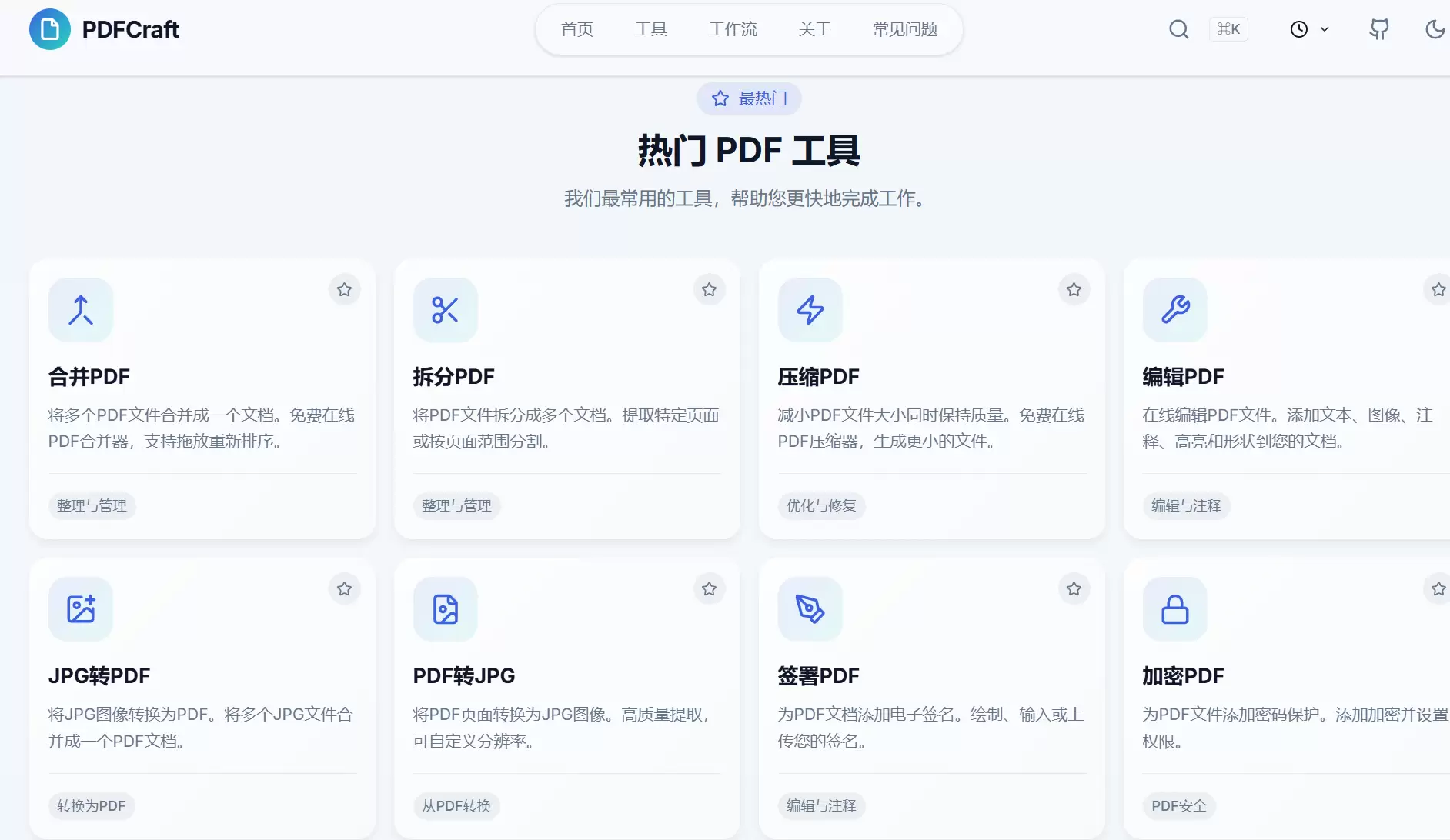Click the JPG转PDF image-plus icon

[81, 609]
